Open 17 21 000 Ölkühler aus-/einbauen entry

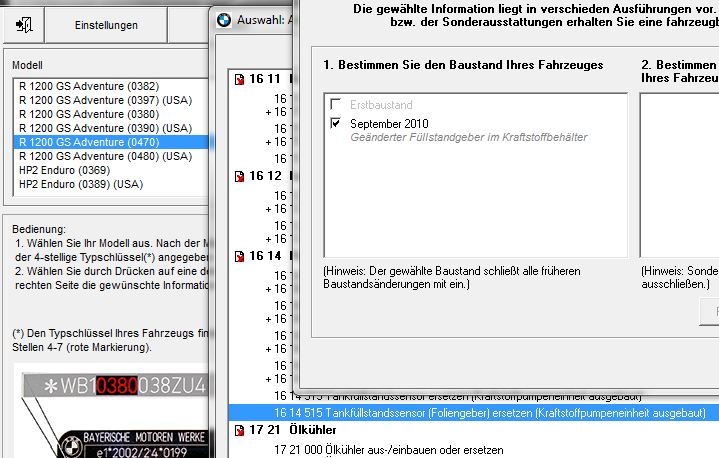point(389,450)
